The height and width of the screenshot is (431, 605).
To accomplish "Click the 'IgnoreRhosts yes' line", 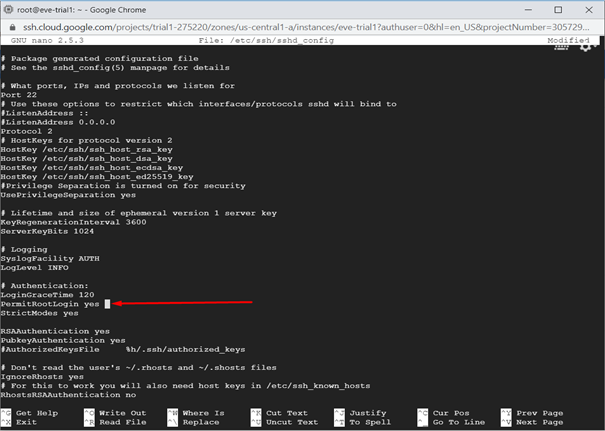I will [42, 377].
